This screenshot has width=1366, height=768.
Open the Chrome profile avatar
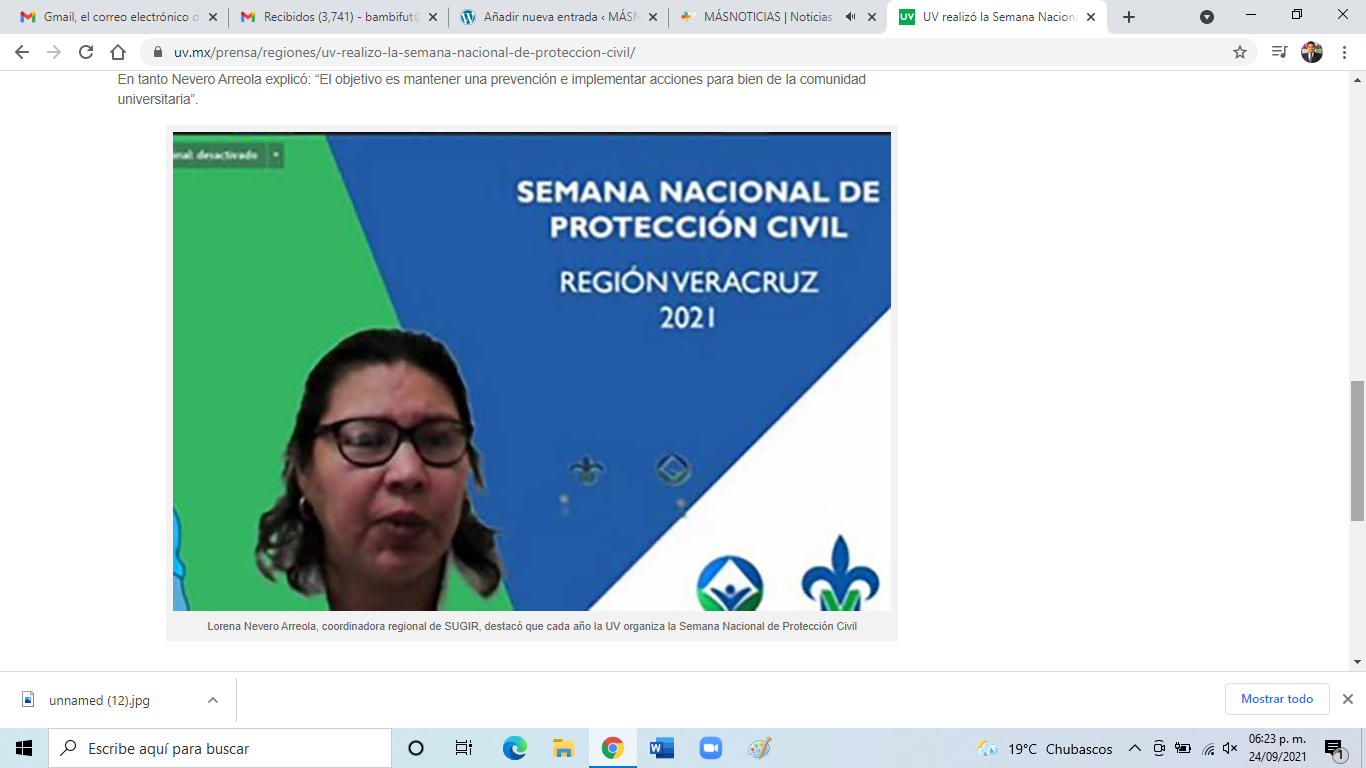pyautogui.click(x=1311, y=52)
